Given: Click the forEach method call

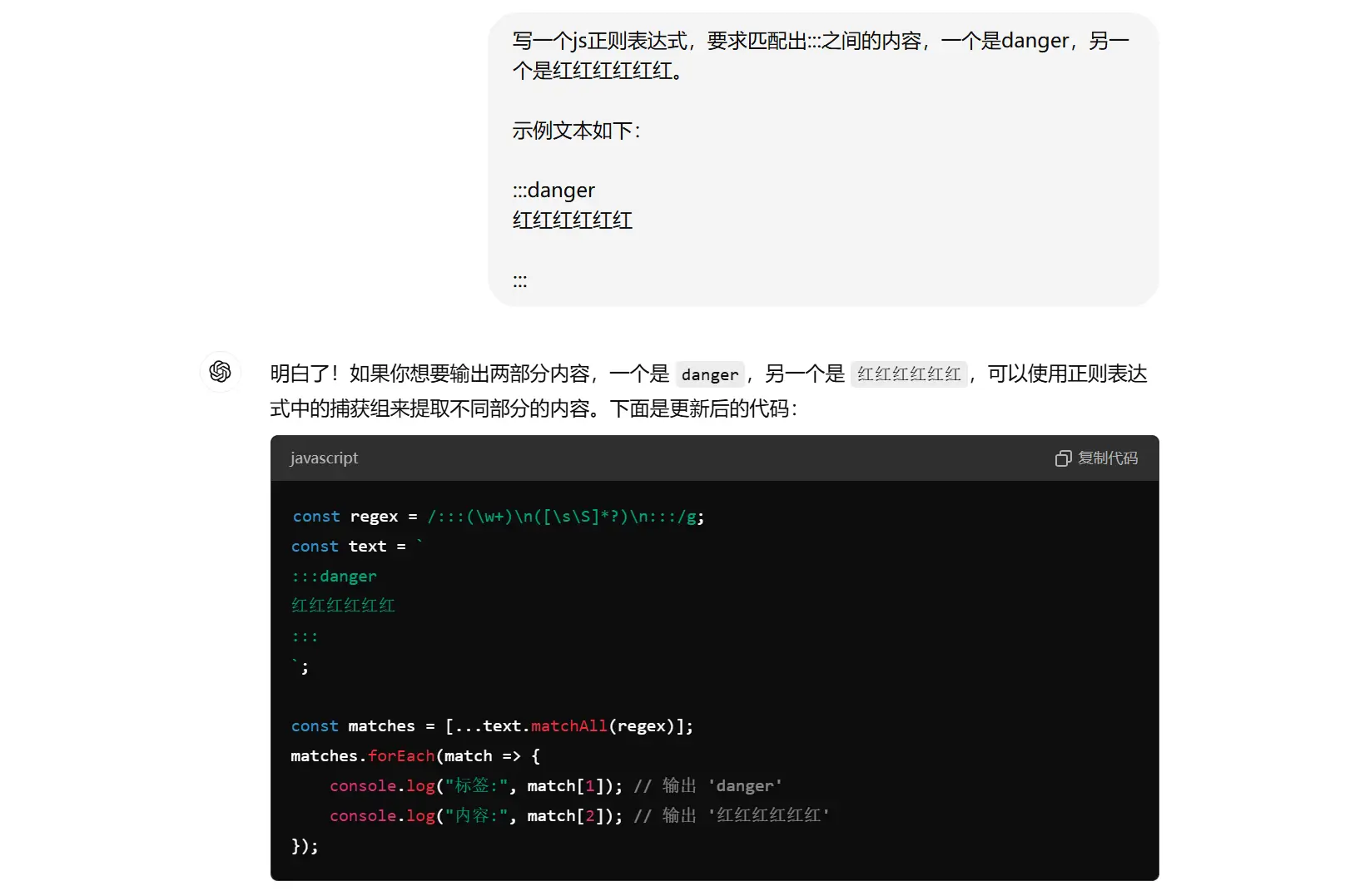Looking at the screenshot, I should point(400,756).
